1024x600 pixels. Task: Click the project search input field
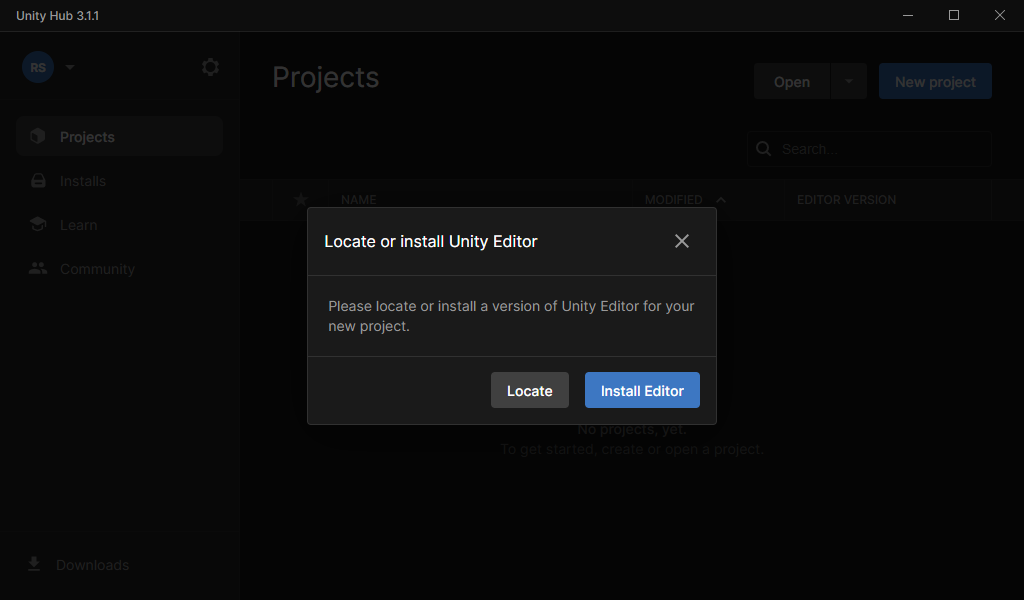[x=868, y=148]
